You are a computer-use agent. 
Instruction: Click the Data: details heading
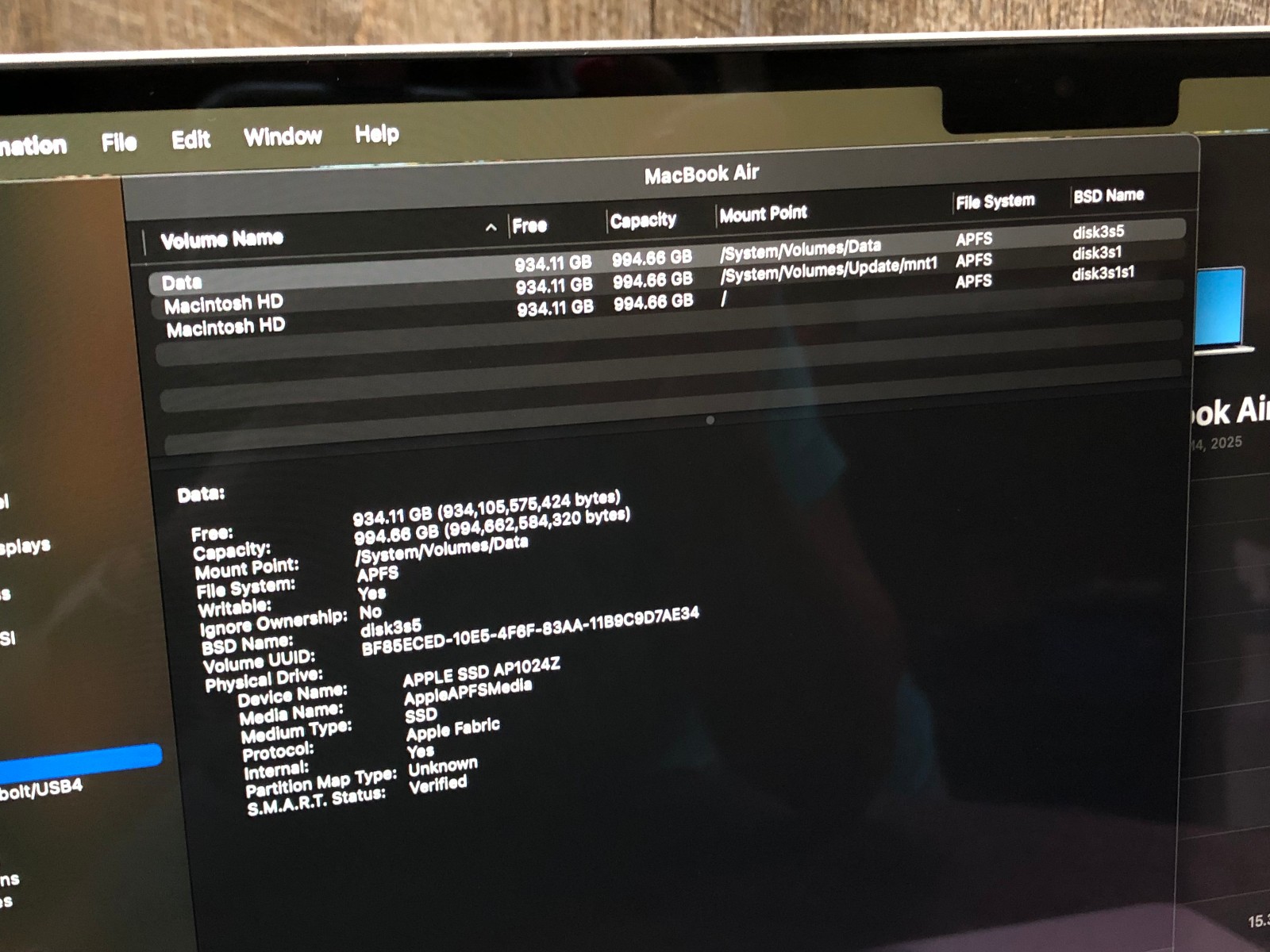pos(201,494)
